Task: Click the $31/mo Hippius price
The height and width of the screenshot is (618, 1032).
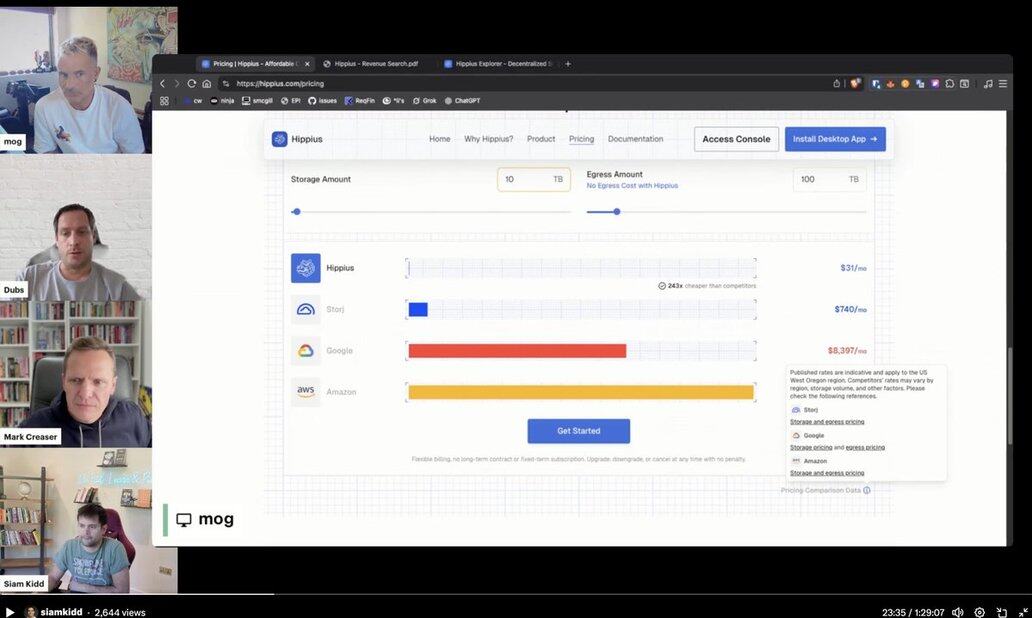Action: pos(853,268)
